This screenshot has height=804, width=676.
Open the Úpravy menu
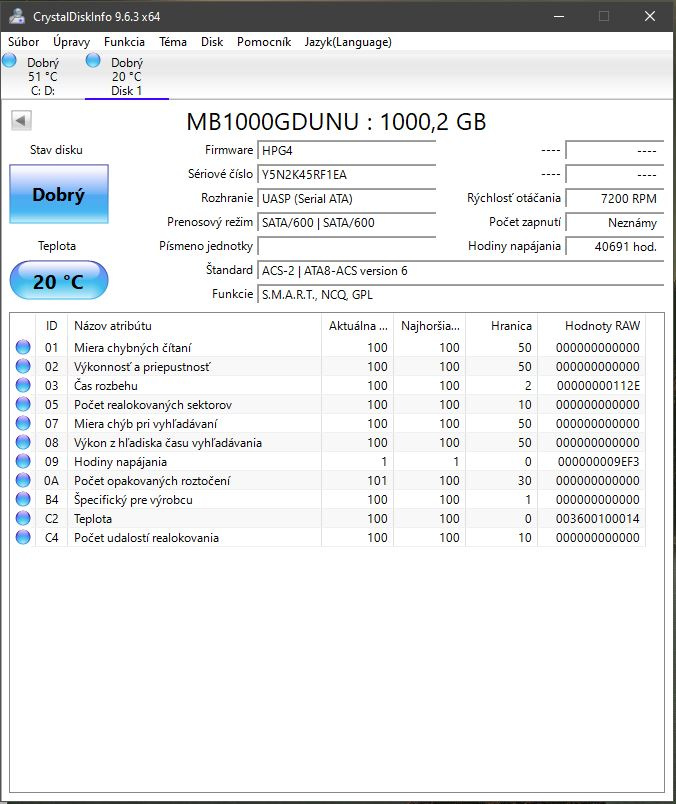click(71, 42)
